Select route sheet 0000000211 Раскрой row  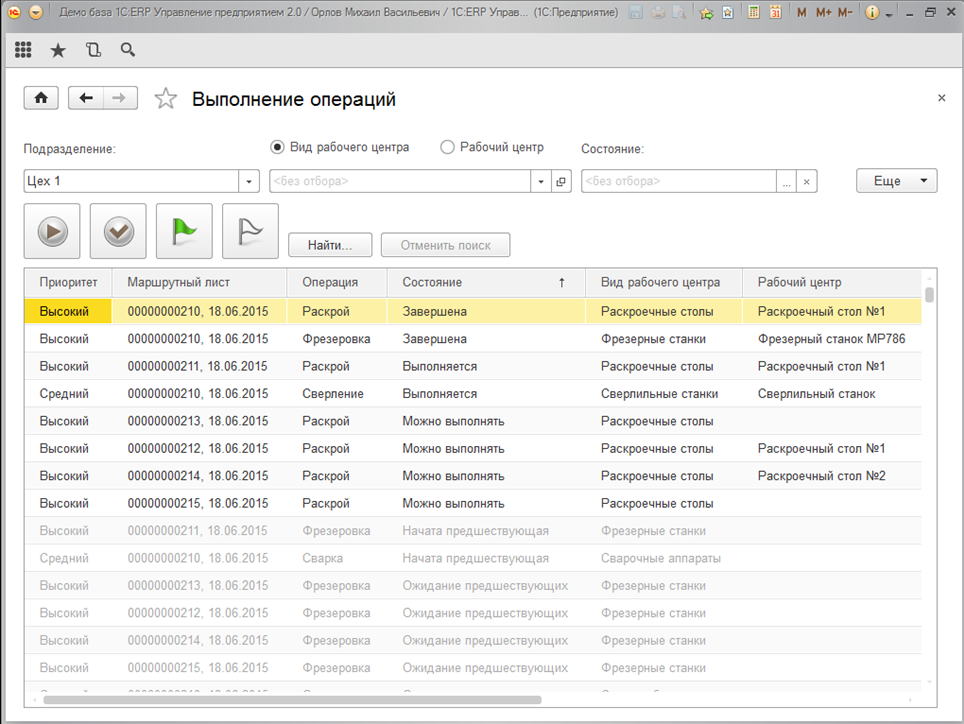point(473,366)
